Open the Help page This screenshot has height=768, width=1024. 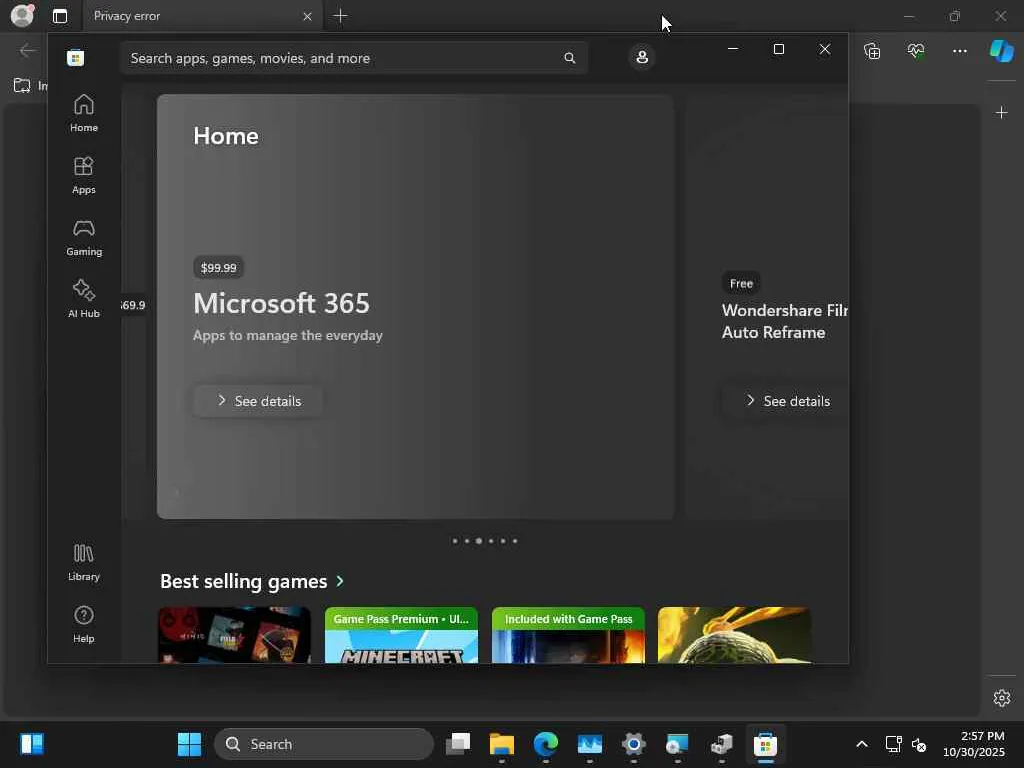[84, 624]
